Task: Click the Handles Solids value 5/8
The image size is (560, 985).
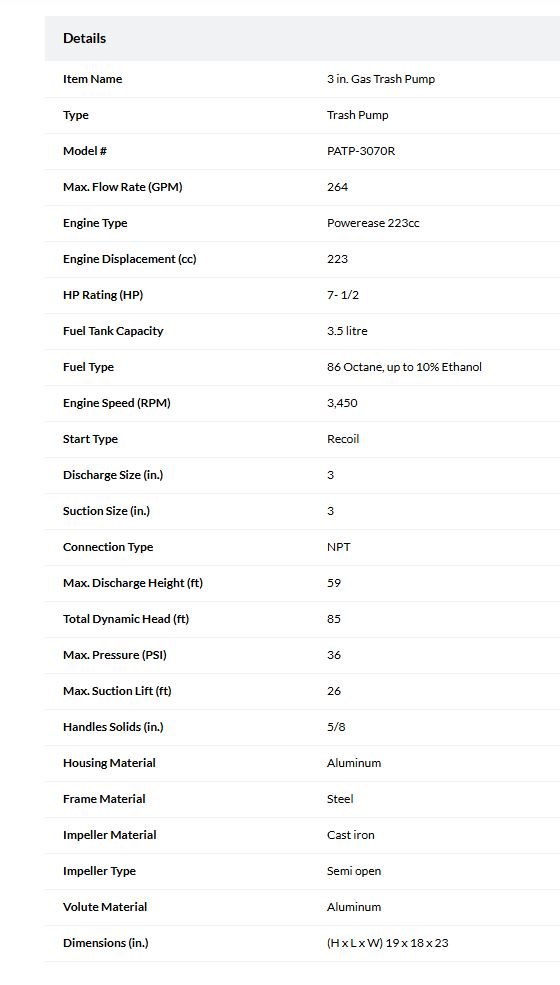Action: 336,727
